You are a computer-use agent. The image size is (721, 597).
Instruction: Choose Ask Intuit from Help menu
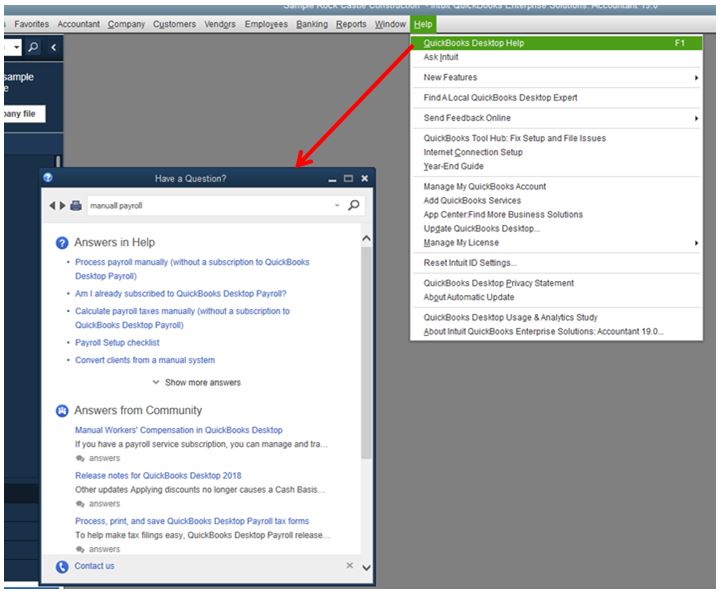pos(556,57)
